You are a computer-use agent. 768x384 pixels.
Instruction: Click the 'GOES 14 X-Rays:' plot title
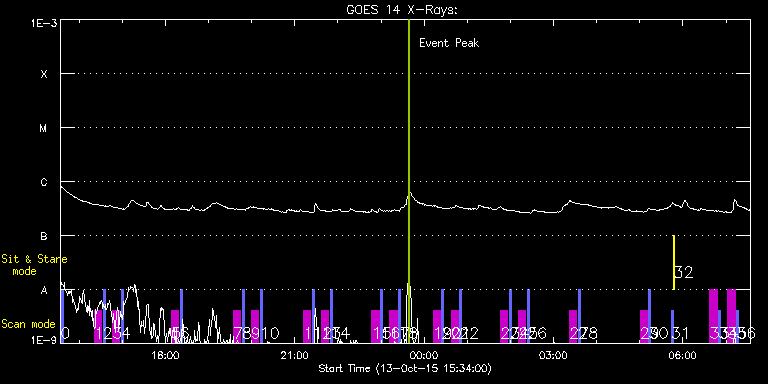tap(401, 10)
